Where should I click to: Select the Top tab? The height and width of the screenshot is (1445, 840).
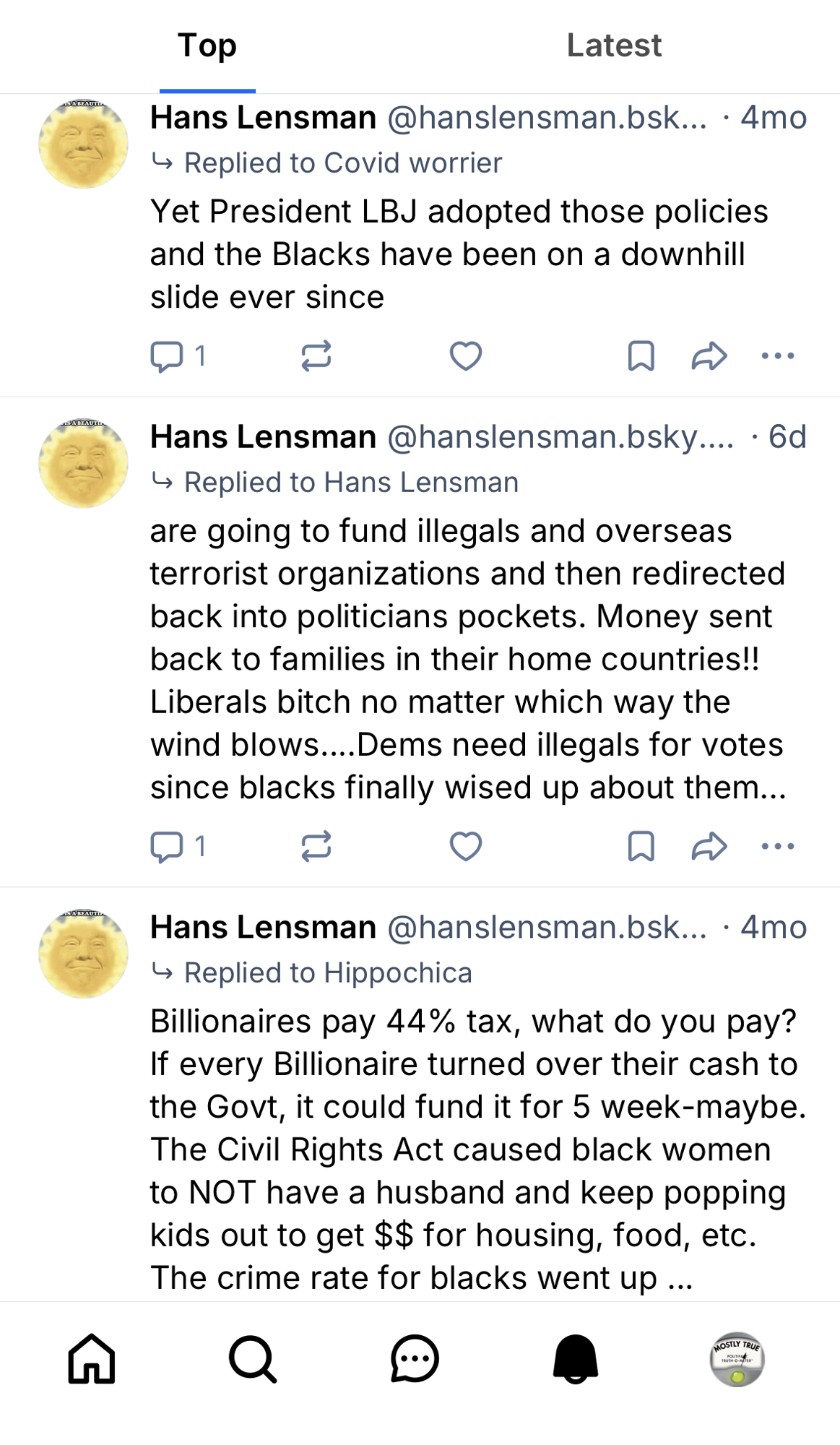207,46
